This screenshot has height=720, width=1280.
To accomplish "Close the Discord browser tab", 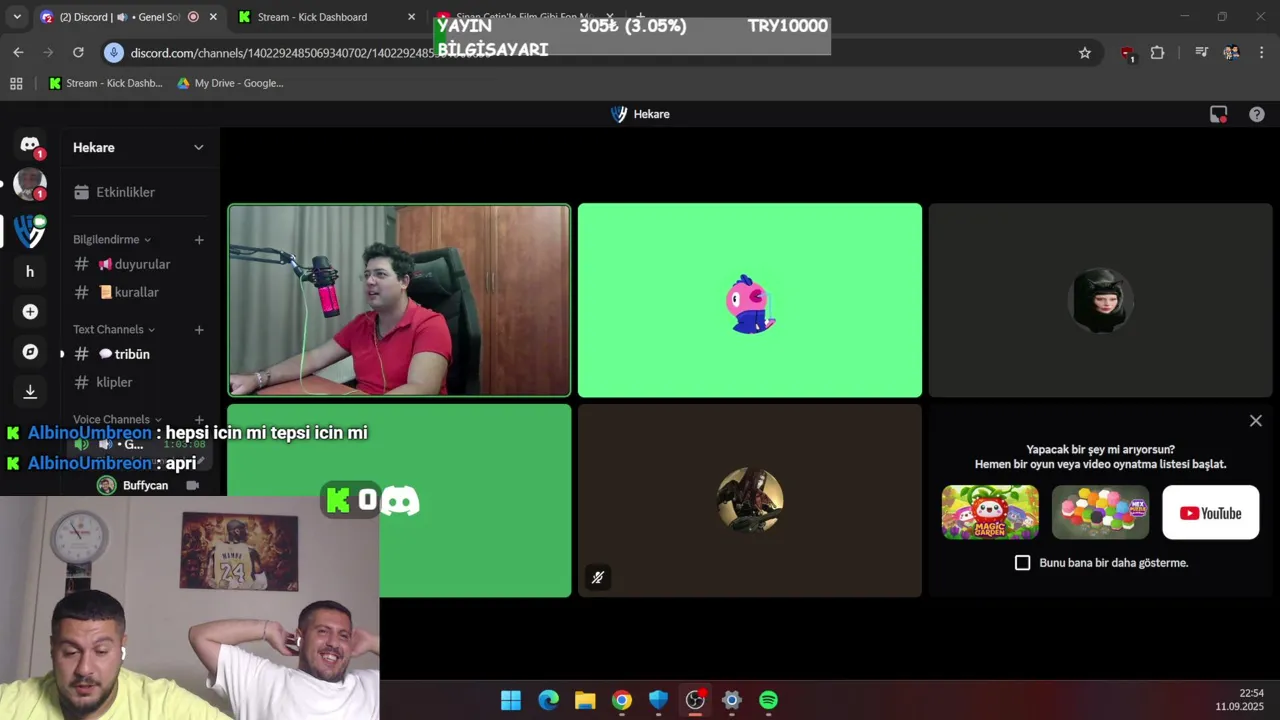I will tap(212, 17).
